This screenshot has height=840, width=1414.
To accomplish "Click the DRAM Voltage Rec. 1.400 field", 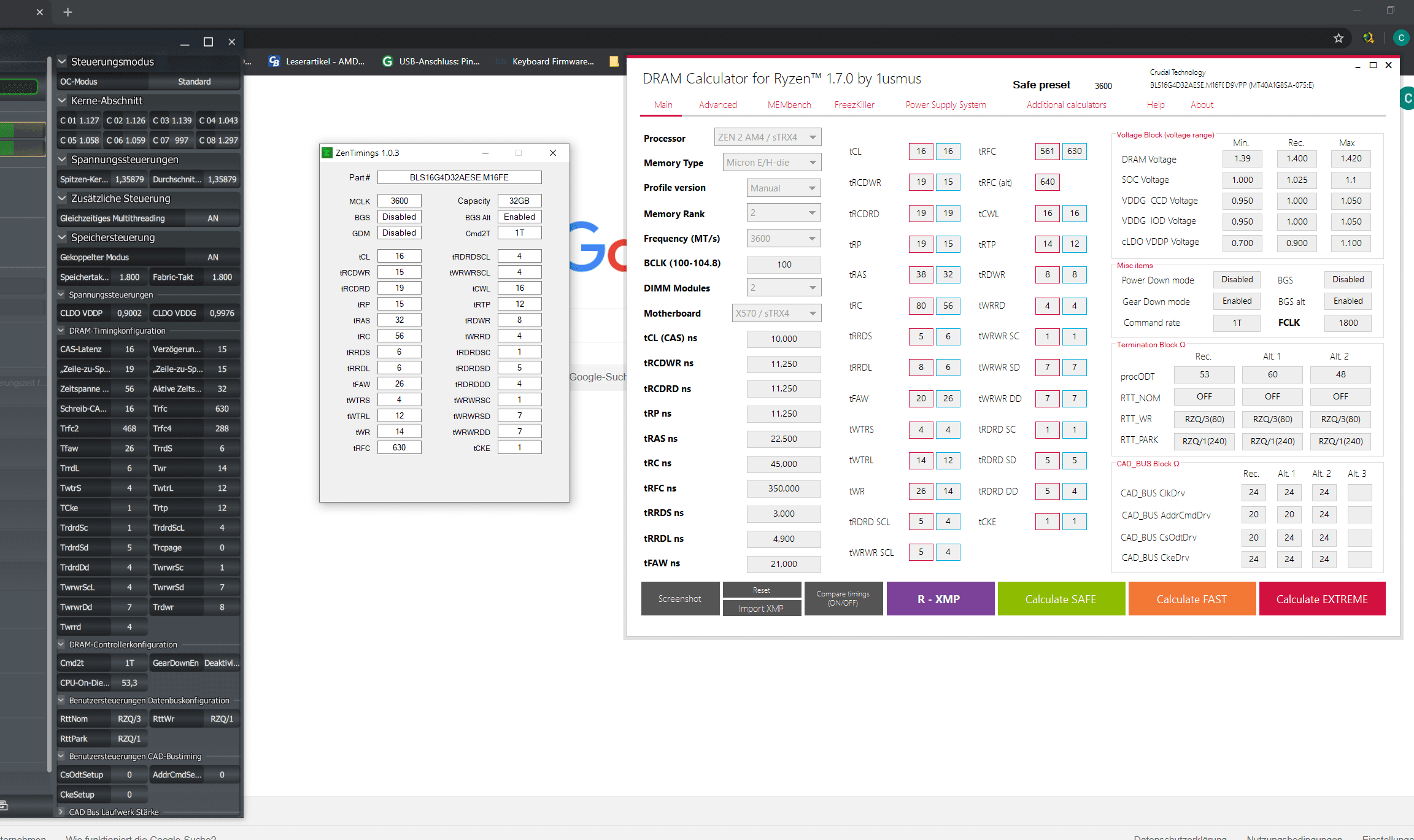I will click(x=1297, y=159).
